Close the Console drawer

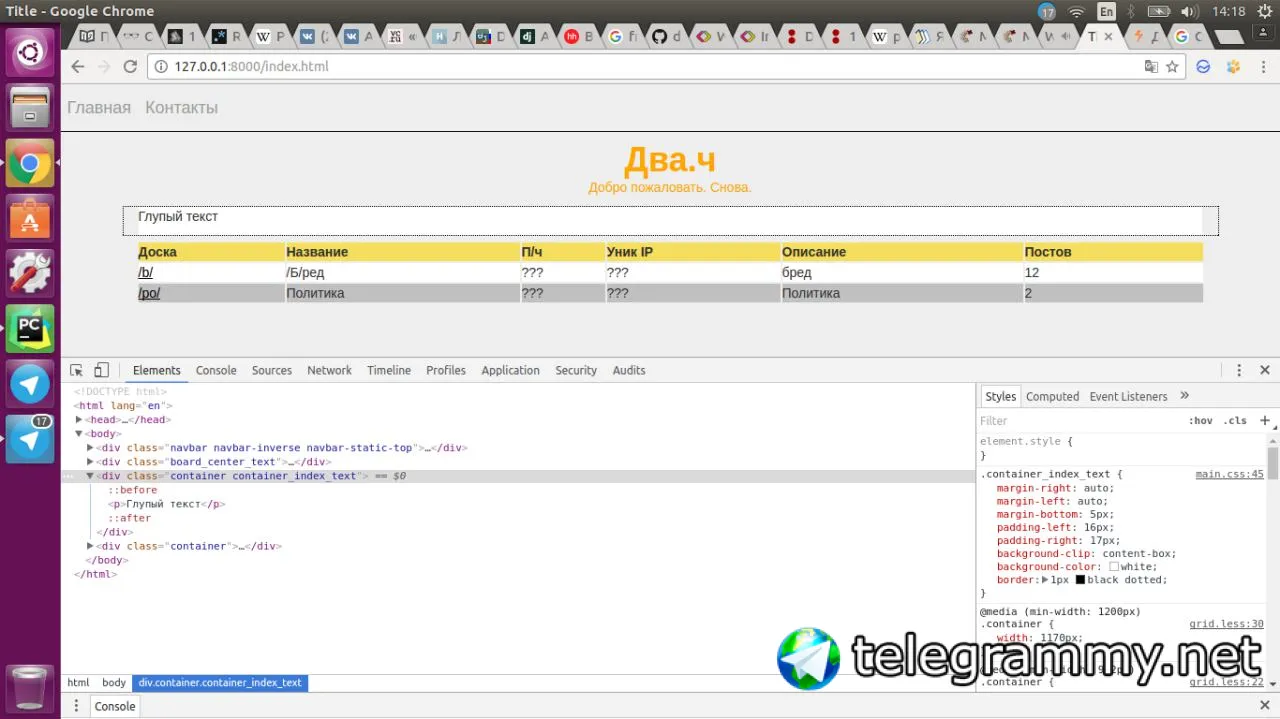click(x=1264, y=706)
